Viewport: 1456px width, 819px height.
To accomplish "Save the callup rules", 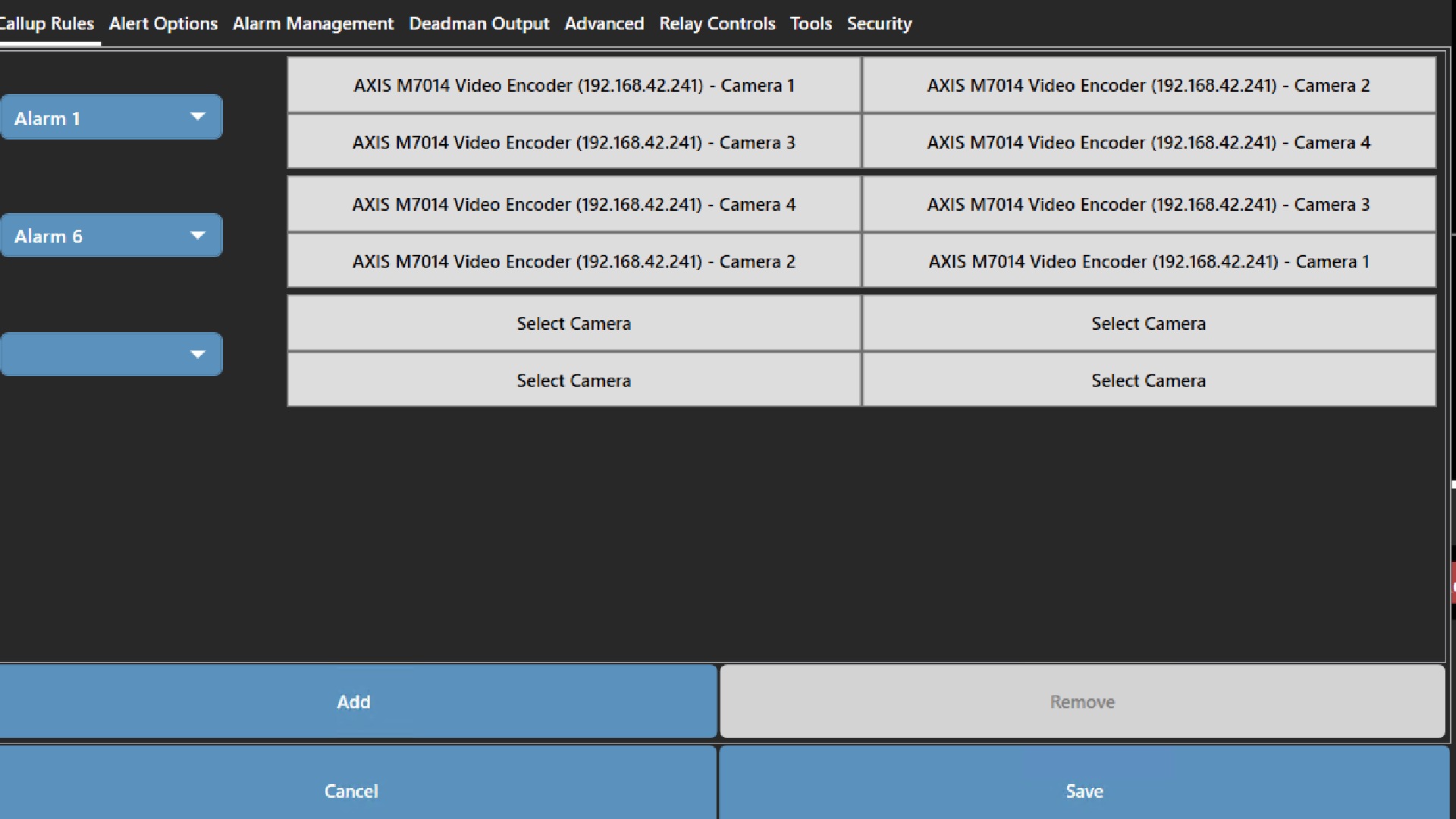I will click(1084, 783).
